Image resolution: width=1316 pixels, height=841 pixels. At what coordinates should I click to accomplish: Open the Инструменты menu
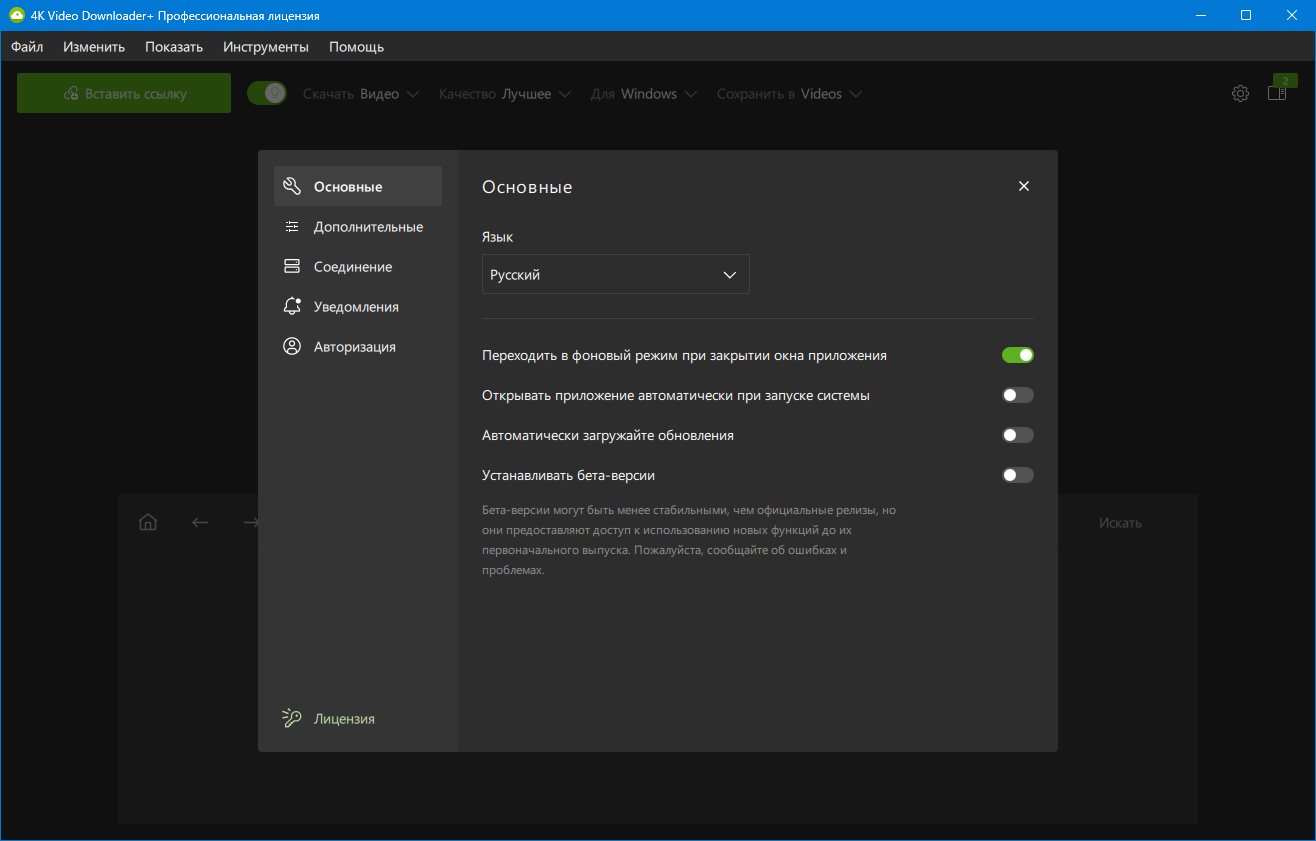coord(266,47)
